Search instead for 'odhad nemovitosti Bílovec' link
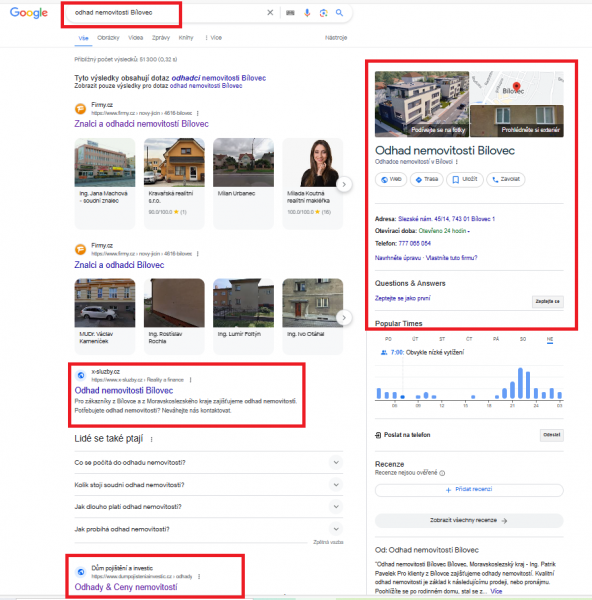Image resolution: width=592 pixels, height=600 pixels. 206,86
